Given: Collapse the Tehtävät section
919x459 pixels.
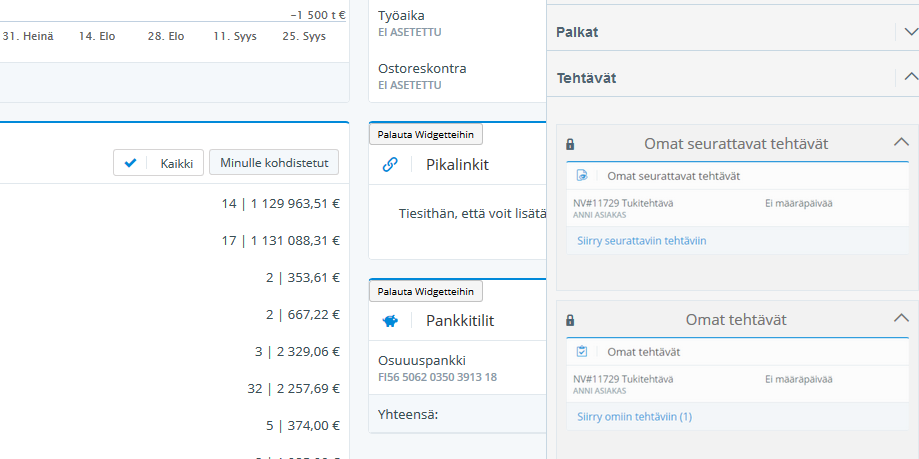Looking at the screenshot, I should click(909, 77).
